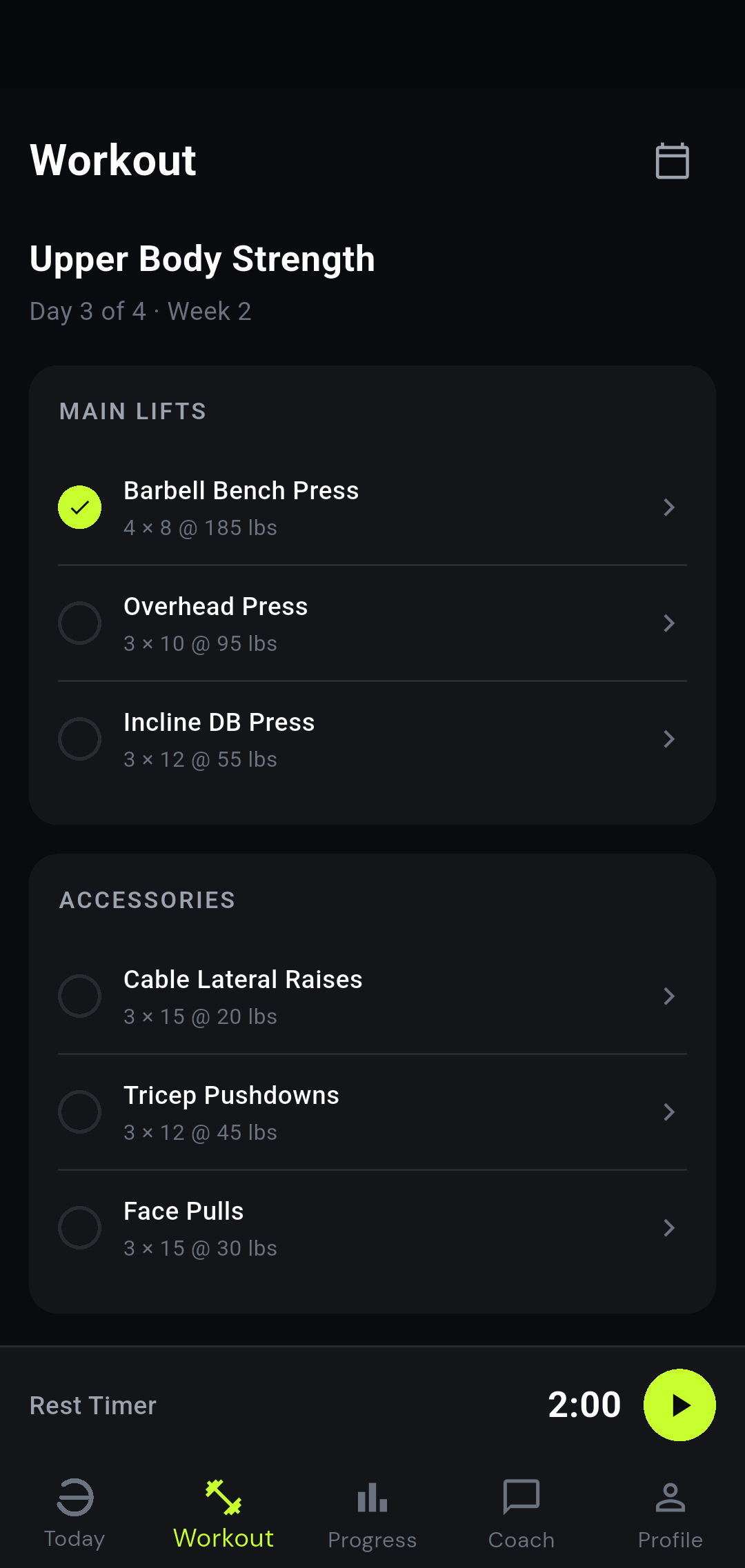745x1568 pixels.
Task: Mark Cable Lateral Raises as done
Action: click(x=80, y=996)
